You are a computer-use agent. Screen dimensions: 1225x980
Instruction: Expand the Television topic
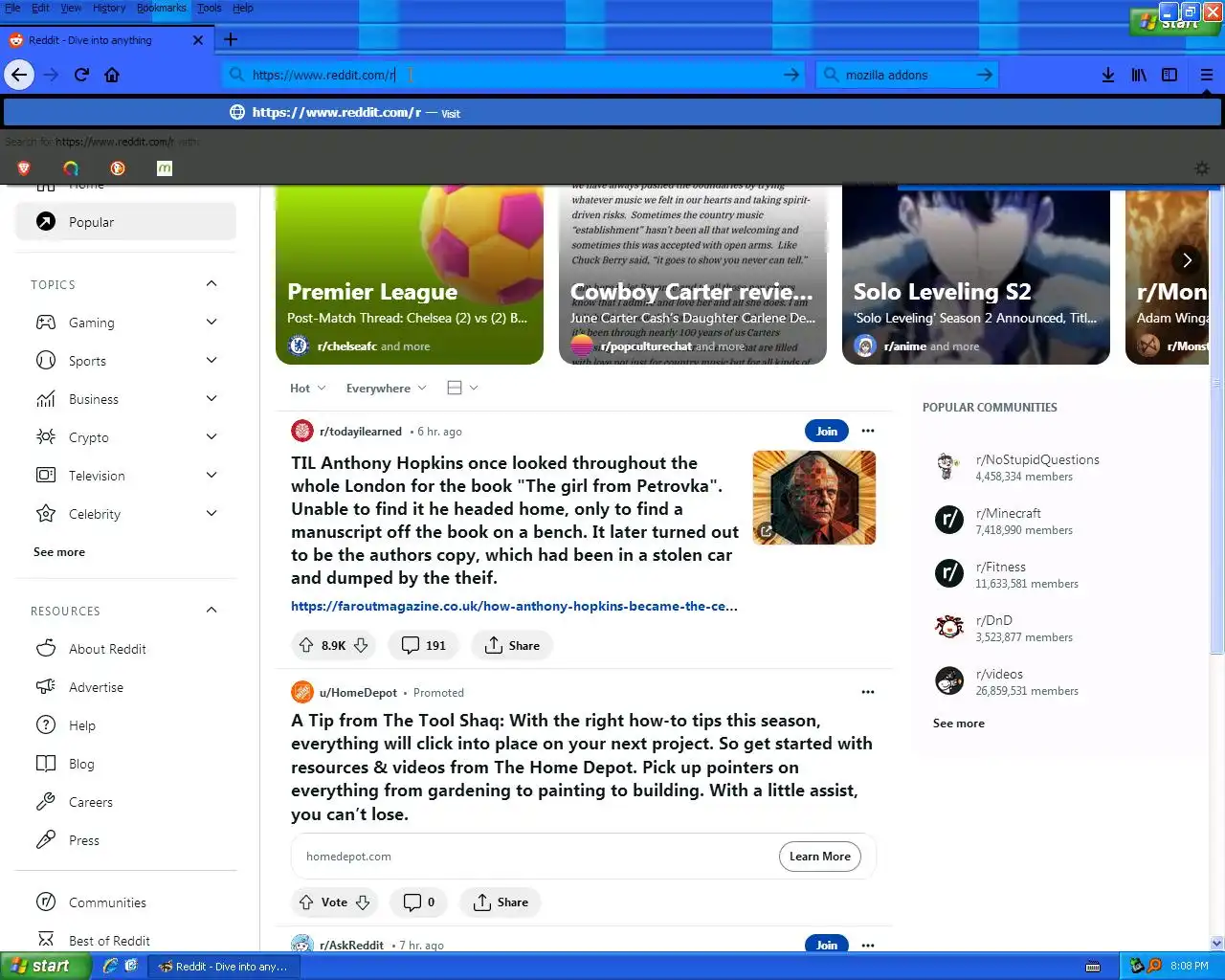[212, 476]
